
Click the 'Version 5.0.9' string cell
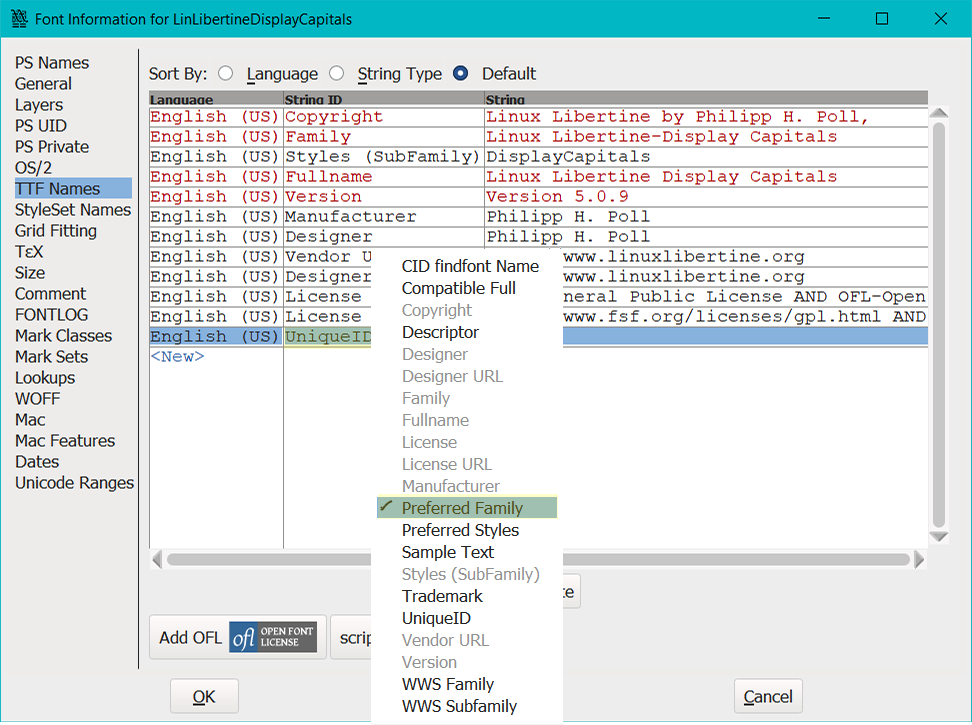706,196
